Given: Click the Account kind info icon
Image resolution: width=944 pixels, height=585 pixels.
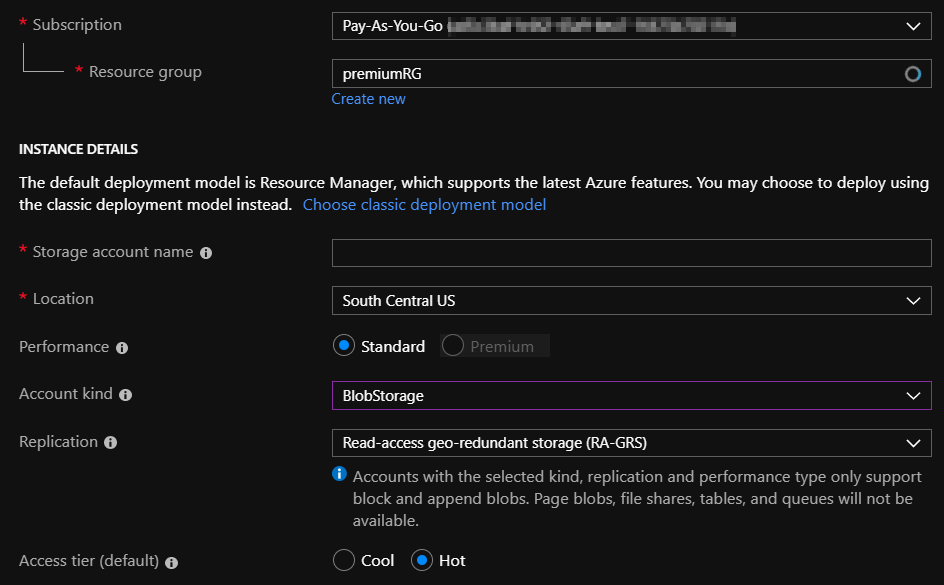Looking at the screenshot, I should coord(125,395).
